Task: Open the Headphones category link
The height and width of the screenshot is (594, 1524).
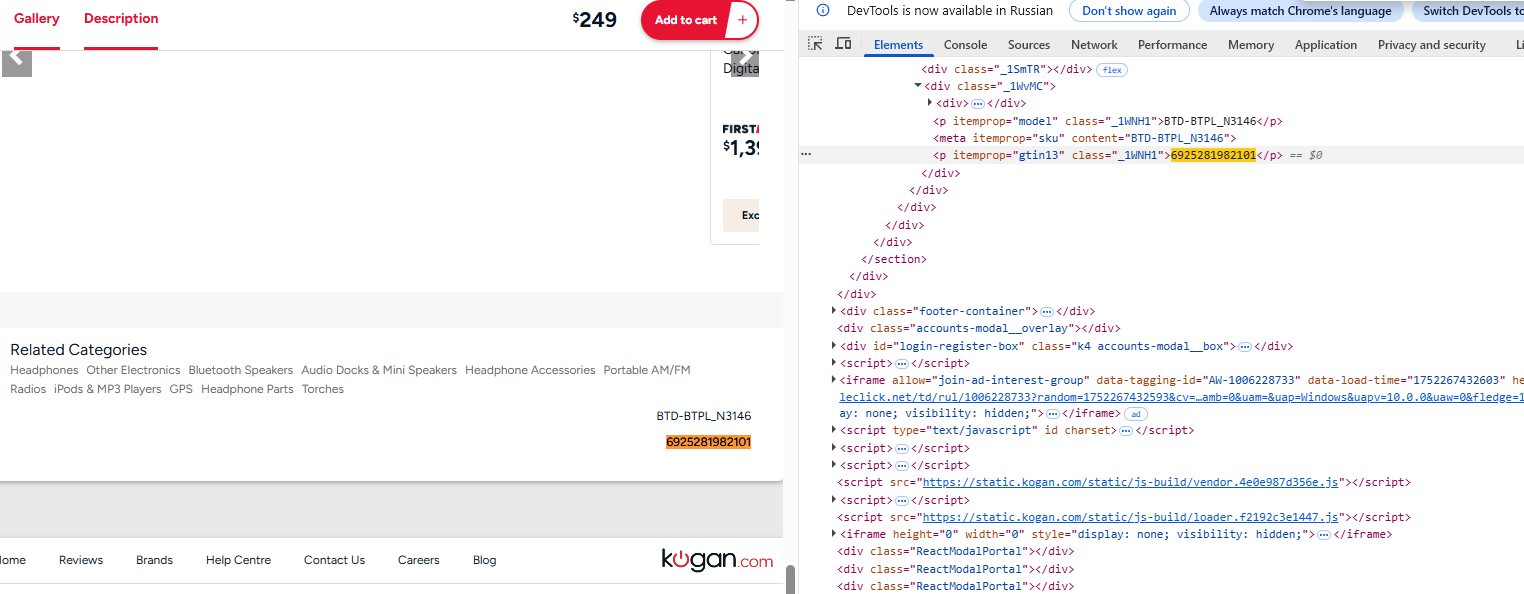Action: (44, 370)
